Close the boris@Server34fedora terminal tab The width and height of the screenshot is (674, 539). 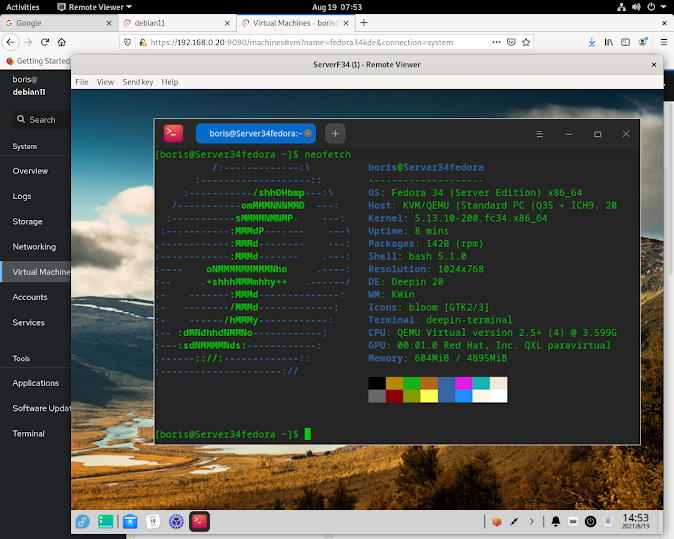(x=308, y=133)
